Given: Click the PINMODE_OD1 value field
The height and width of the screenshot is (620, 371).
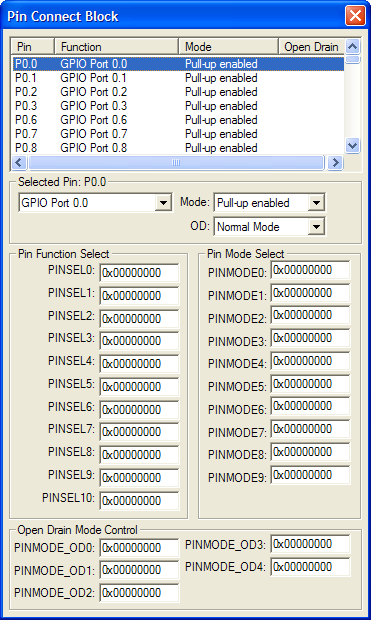Looking at the screenshot, I should [x=139, y=570].
